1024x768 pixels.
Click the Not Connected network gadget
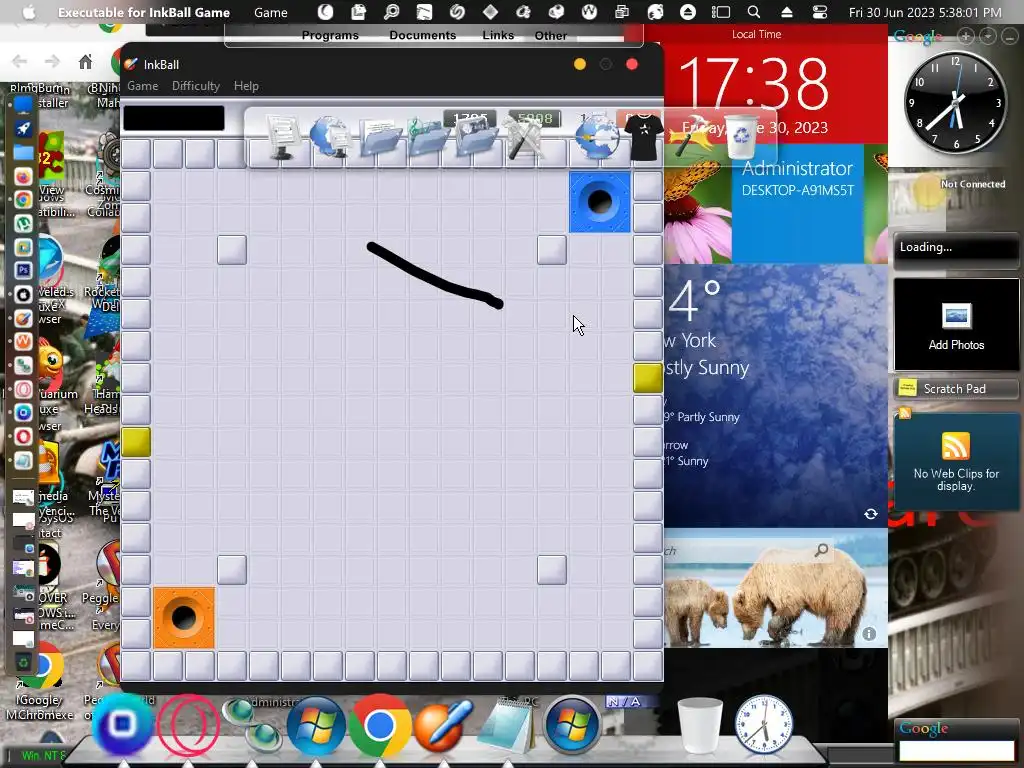955,198
